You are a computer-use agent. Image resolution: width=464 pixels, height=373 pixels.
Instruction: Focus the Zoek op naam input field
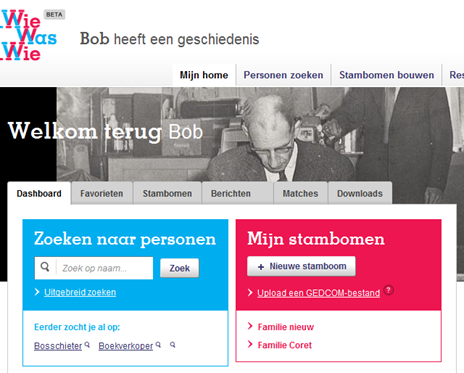click(x=104, y=268)
